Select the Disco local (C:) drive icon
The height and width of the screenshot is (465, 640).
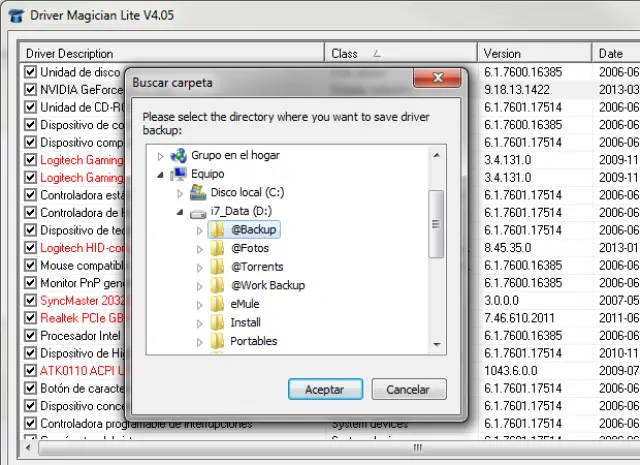click(x=198, y=193)
